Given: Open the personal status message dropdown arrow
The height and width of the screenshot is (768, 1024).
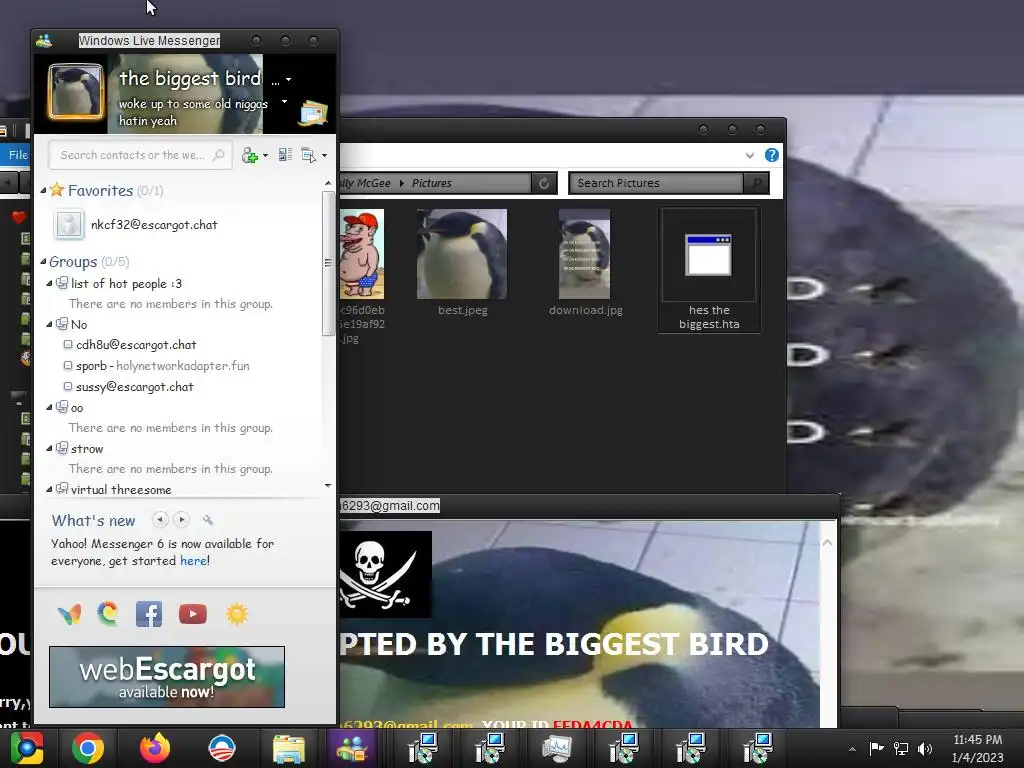Looking at the screenshot, I should (x=284, y=102).
